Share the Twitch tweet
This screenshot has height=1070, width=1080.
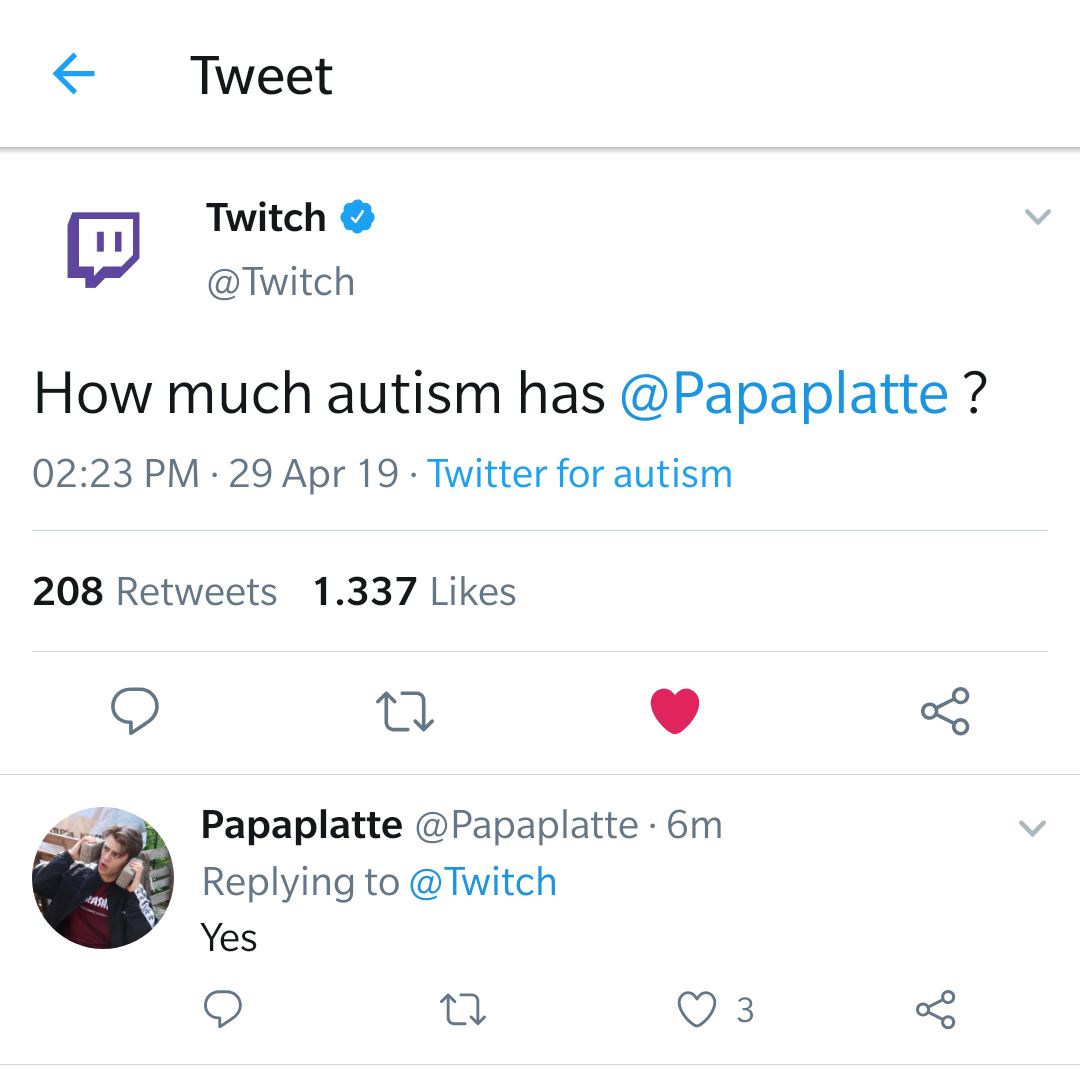(945, 711)
